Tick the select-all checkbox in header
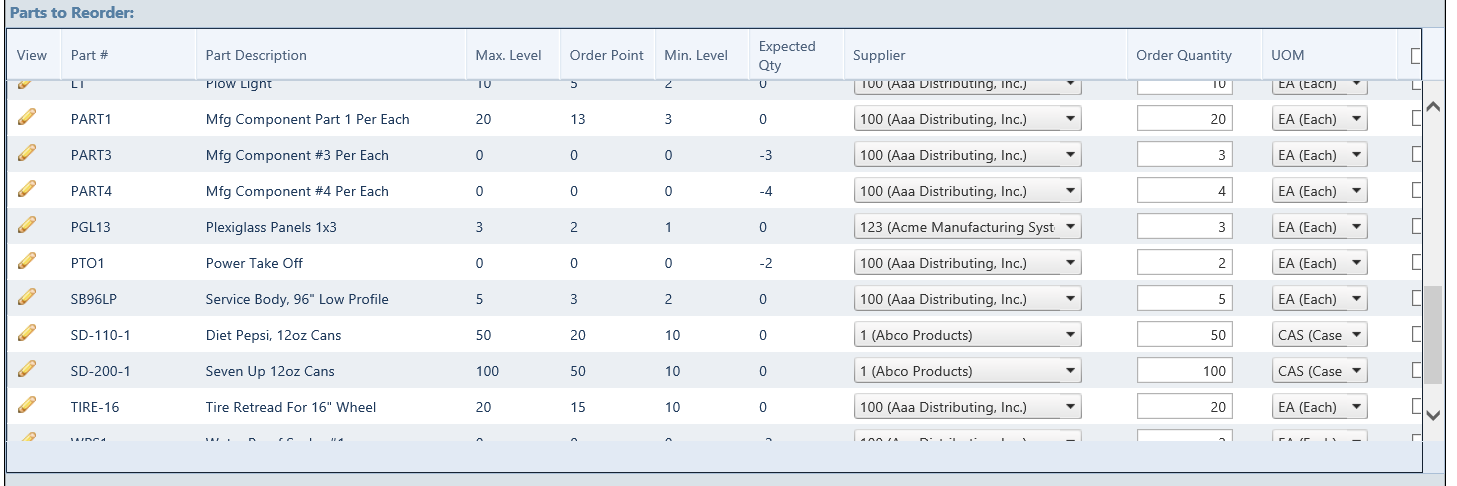 coord(1416,56)
